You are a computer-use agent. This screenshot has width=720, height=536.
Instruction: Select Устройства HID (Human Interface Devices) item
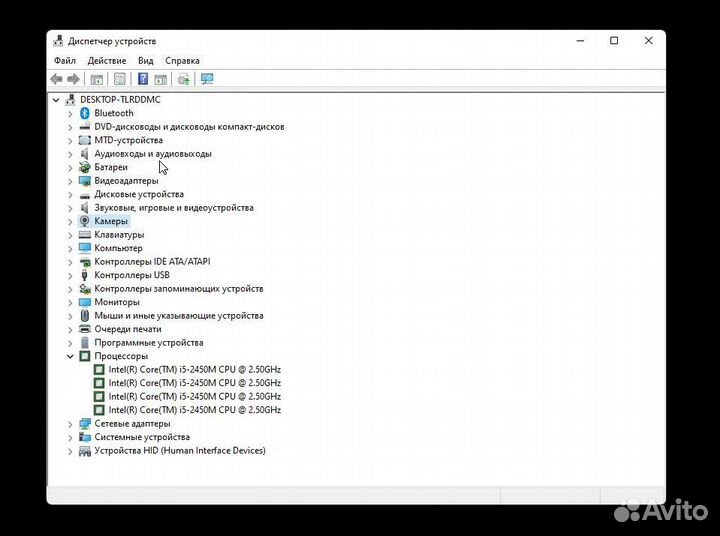coord(179,451)
